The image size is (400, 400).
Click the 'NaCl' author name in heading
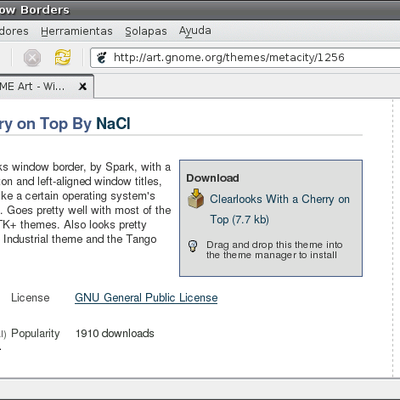113,123
